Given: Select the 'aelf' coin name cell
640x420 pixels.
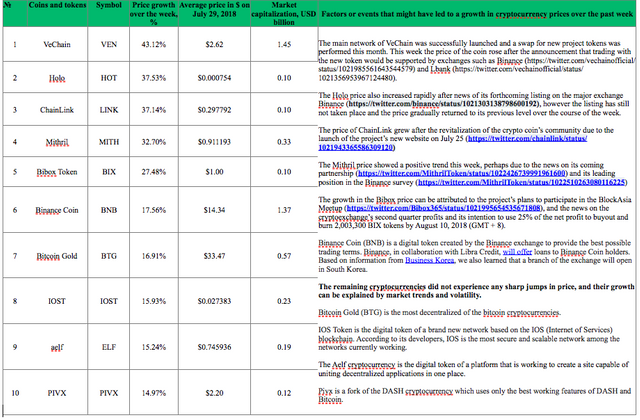Looking at the screenshot, I should pyautogui.click(x=57, y=347).
